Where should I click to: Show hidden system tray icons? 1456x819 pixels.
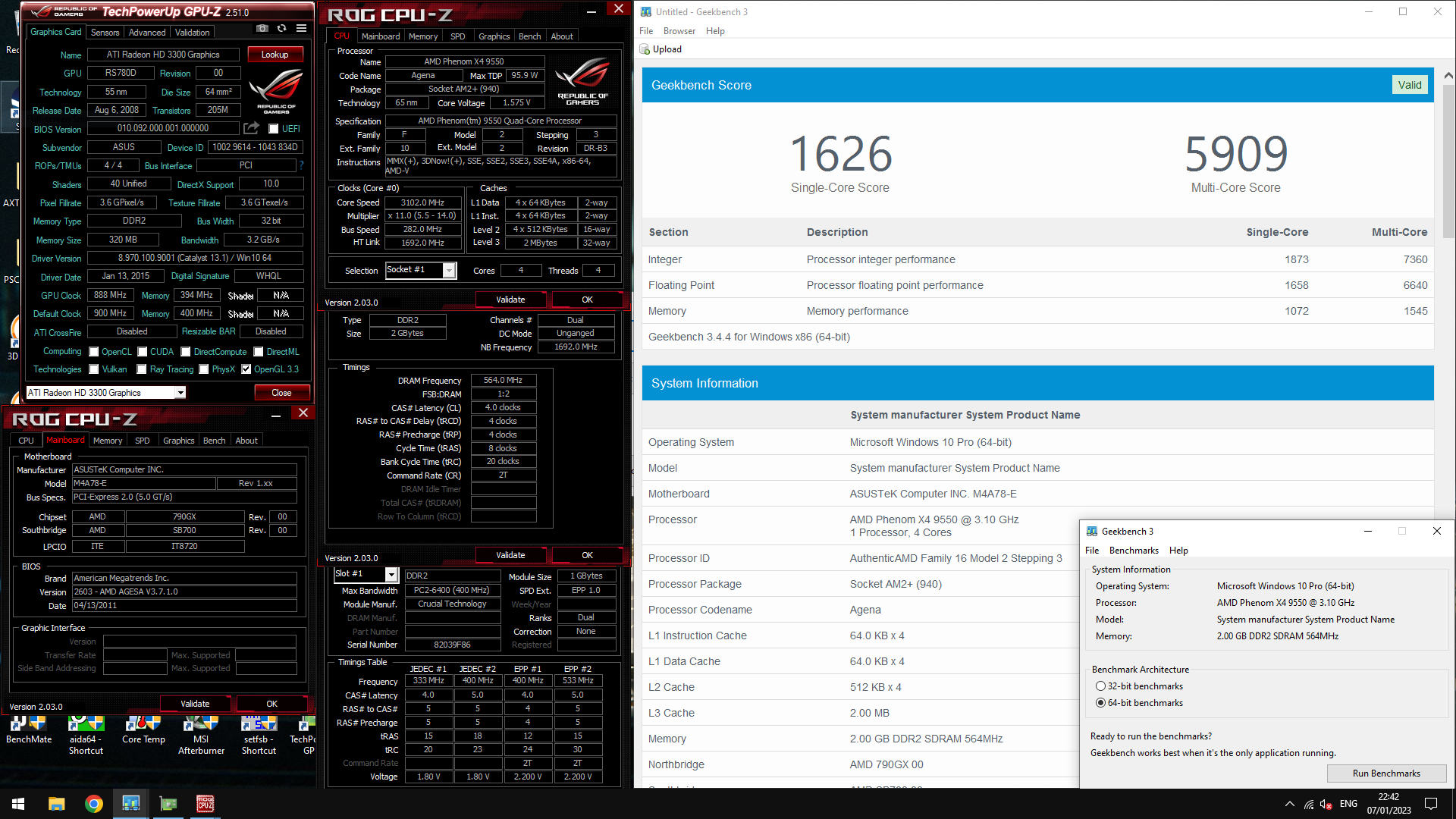click(1290, 804)
